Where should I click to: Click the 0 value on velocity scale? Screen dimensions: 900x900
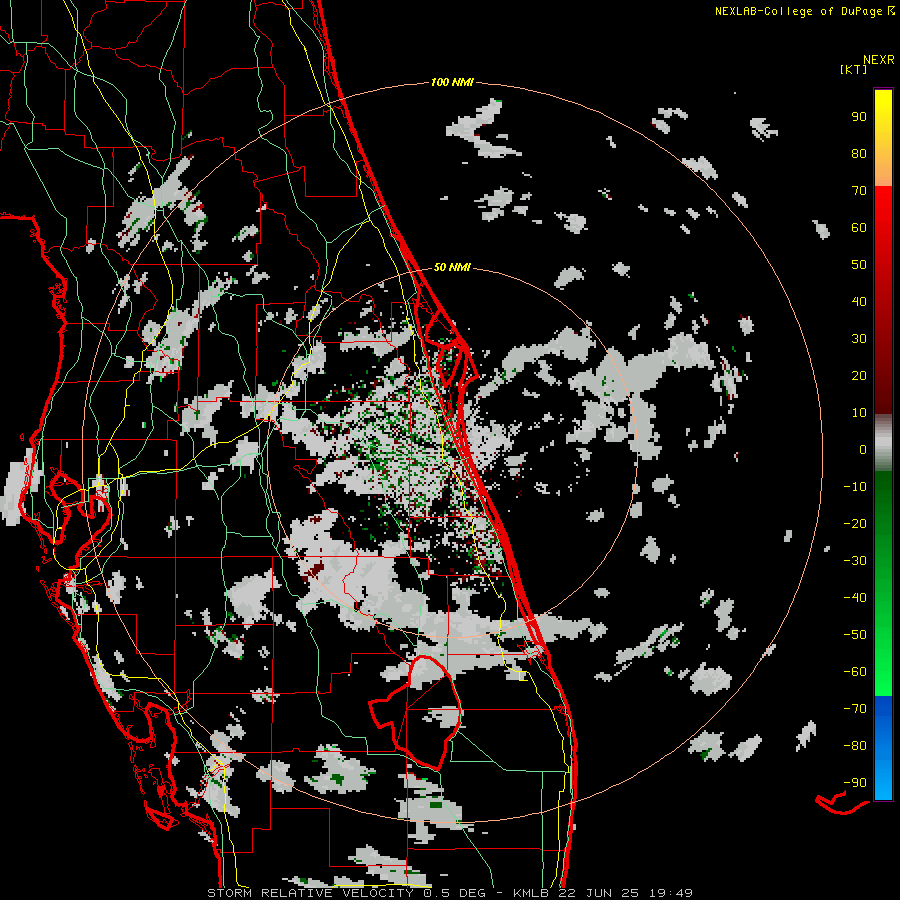click(863, 449)
